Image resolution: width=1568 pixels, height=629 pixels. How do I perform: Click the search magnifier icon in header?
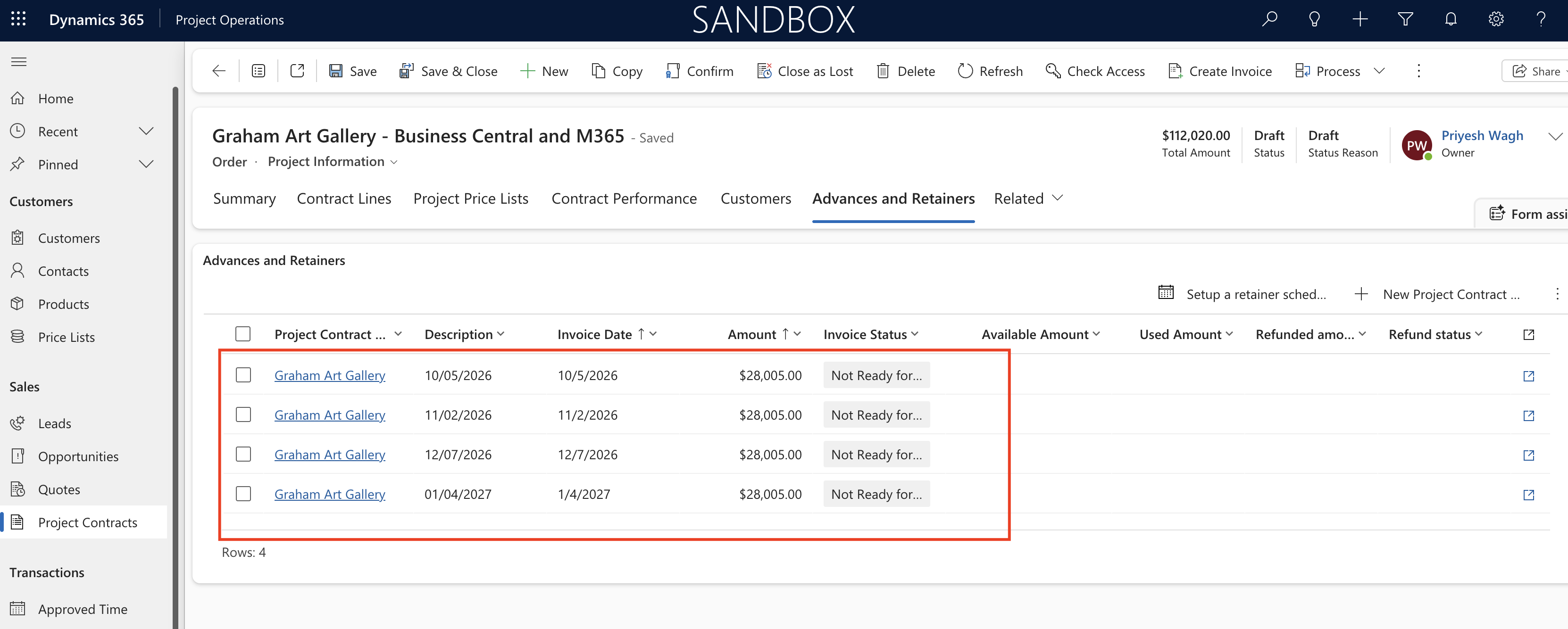pyautogui.click(x=1269, y=19)
